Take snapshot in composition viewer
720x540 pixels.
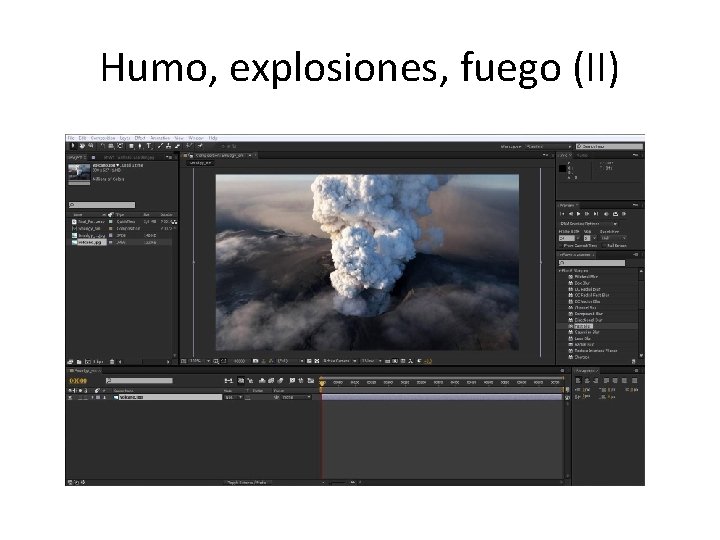point(256,361)
